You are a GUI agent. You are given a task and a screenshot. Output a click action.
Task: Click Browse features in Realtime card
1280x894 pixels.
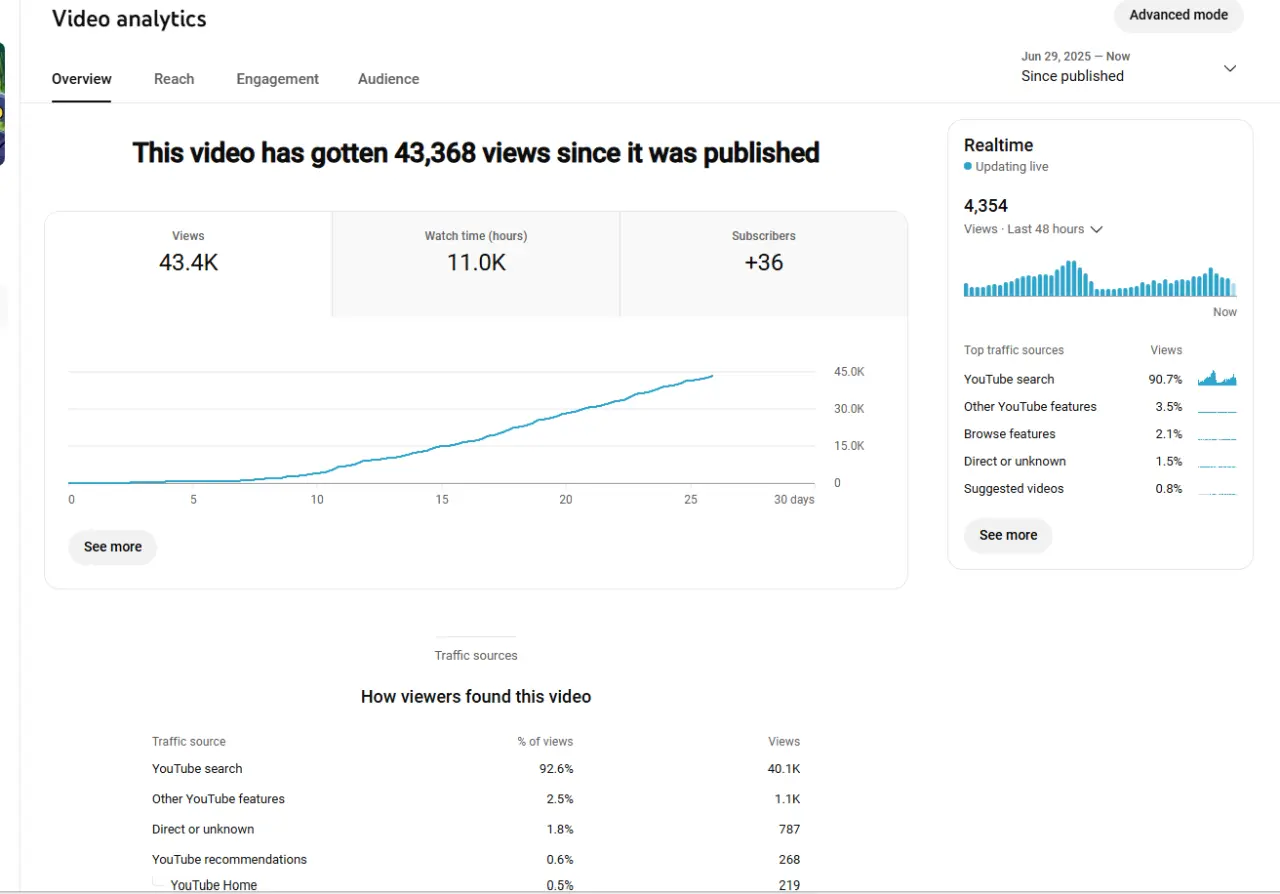[1010, 434]
